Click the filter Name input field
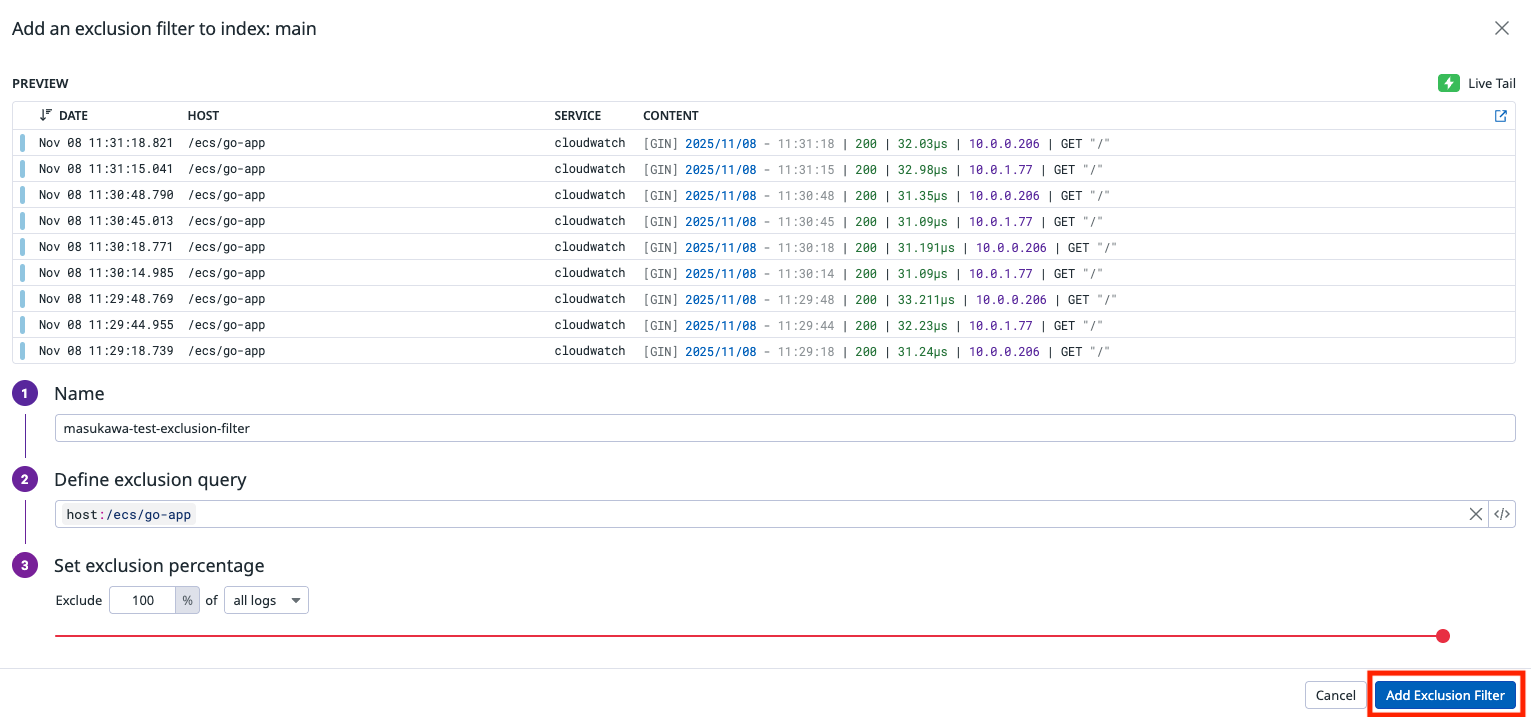This screenshot has height=717, width=1531. (784, 428)
